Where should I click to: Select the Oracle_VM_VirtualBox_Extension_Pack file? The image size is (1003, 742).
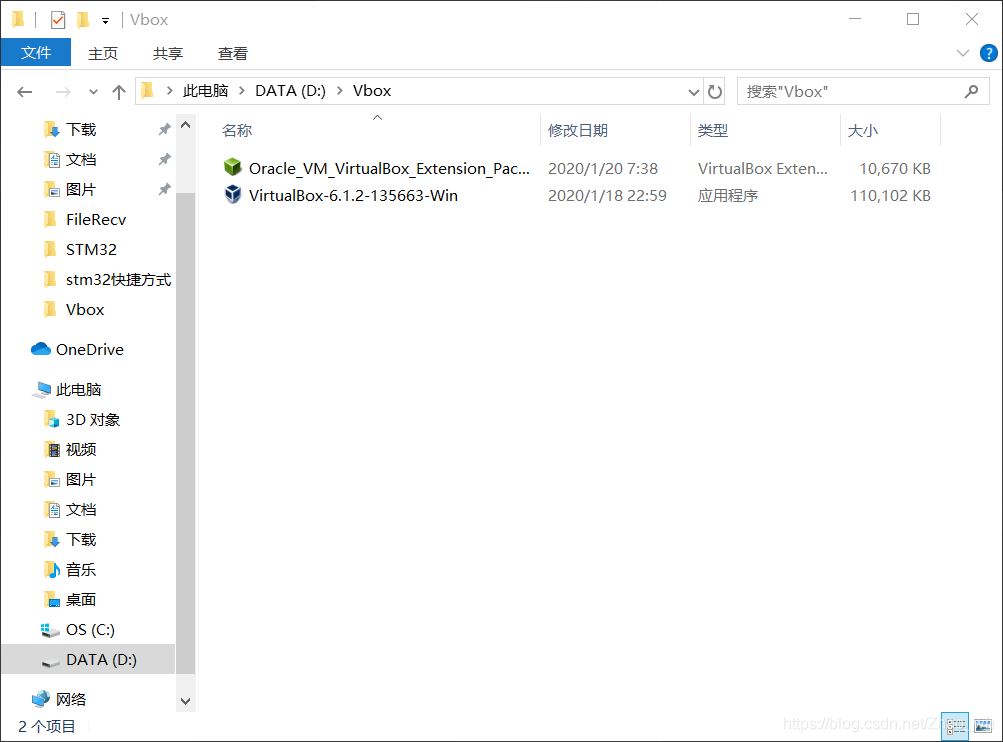389,168
